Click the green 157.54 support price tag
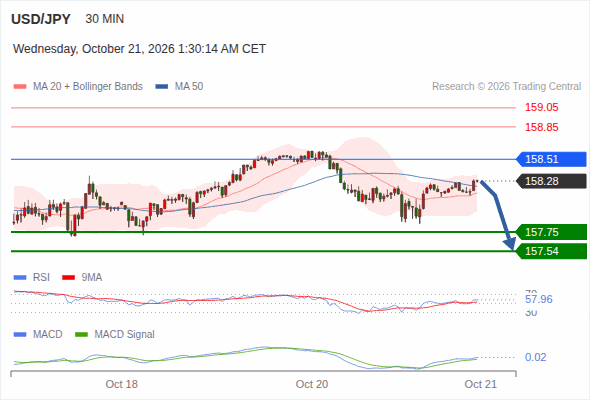590x400 pixels. [551, 251]
